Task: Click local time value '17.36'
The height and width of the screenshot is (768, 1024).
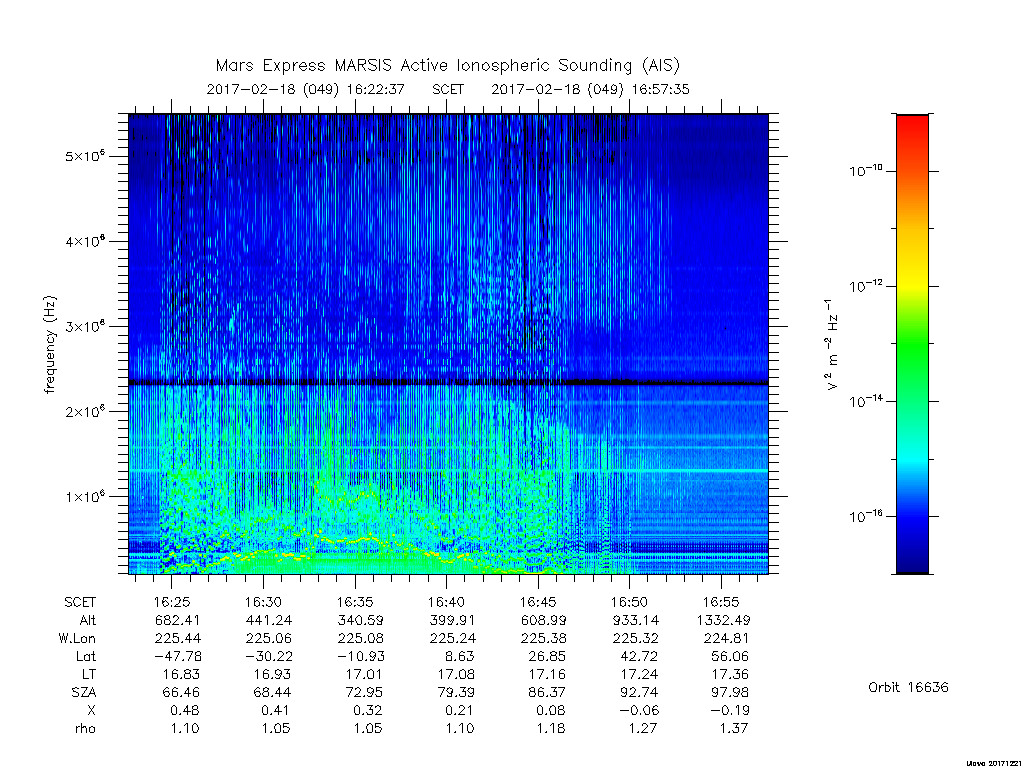Action: [x=731, y=674]
